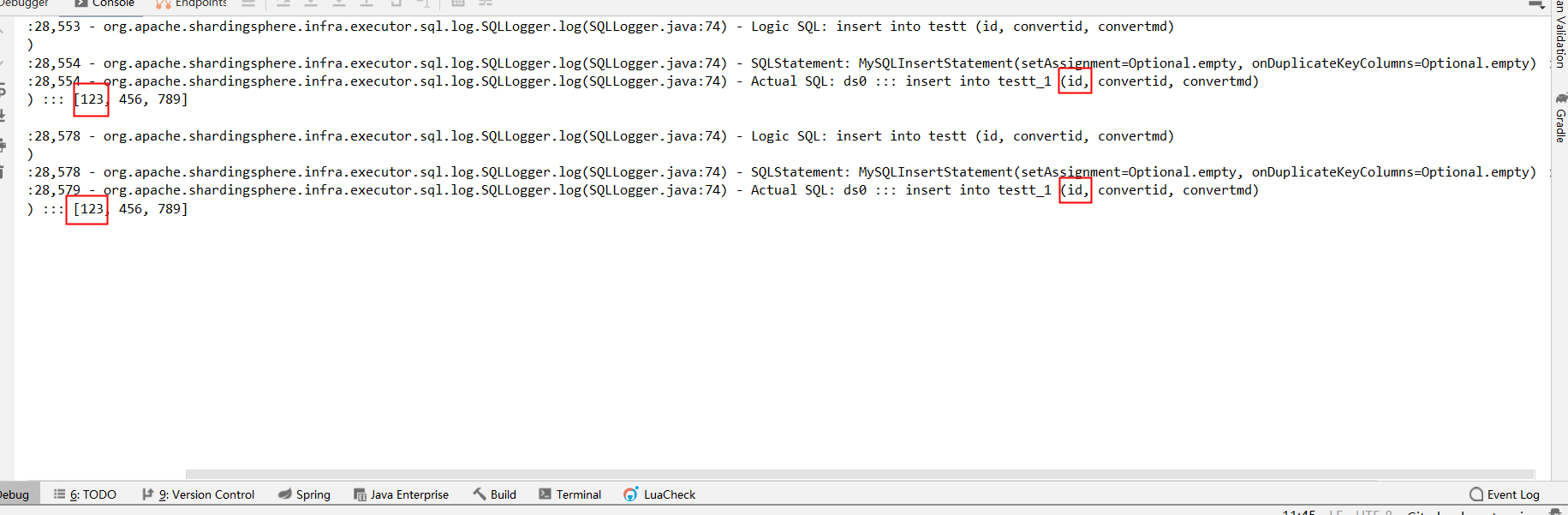Image resolution: width=1568 pixels, height=515 pixels.
Task: Open the Debugger tab
Action: pos(23,3)
